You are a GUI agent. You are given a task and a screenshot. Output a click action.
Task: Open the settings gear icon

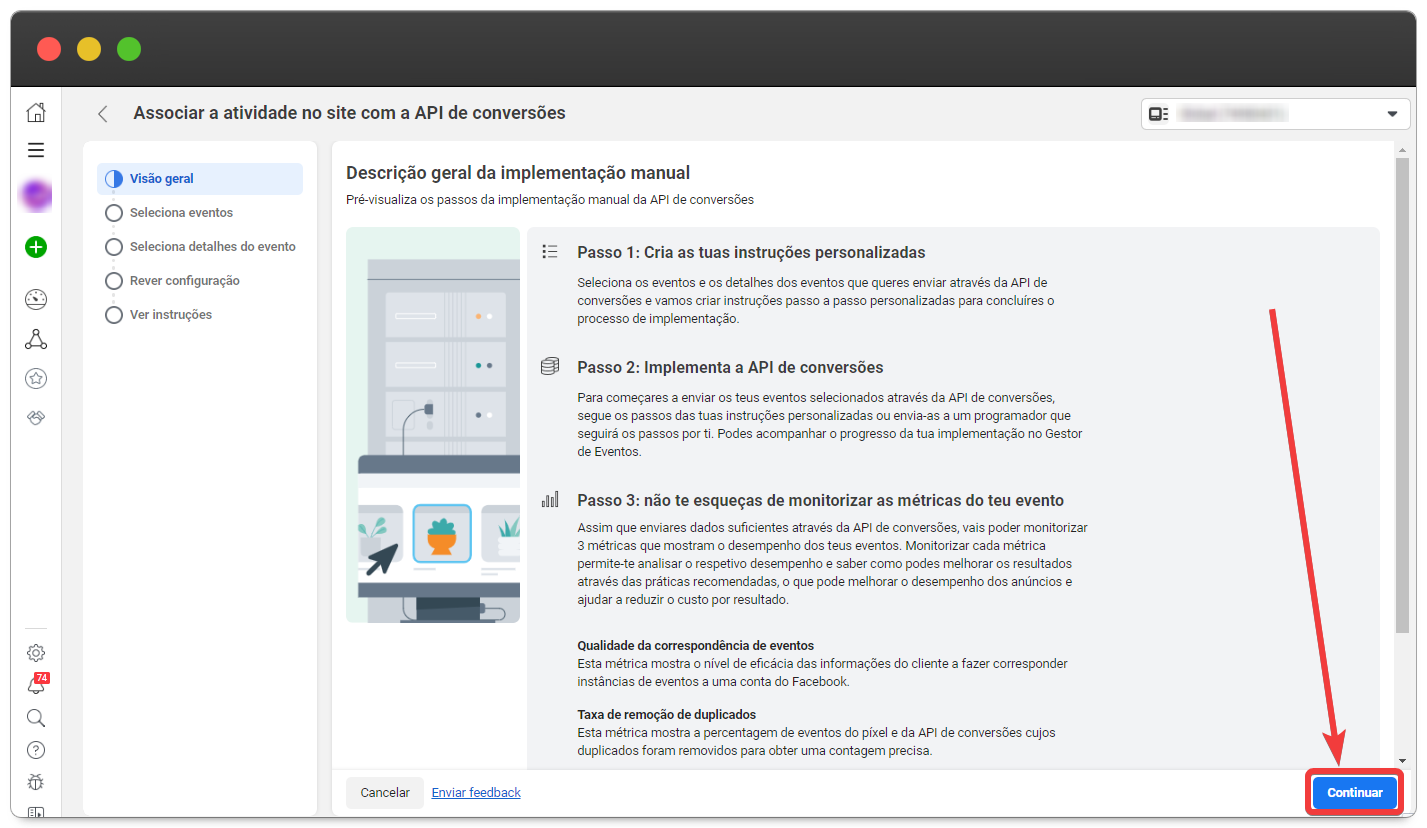click(x=36, y=653)
